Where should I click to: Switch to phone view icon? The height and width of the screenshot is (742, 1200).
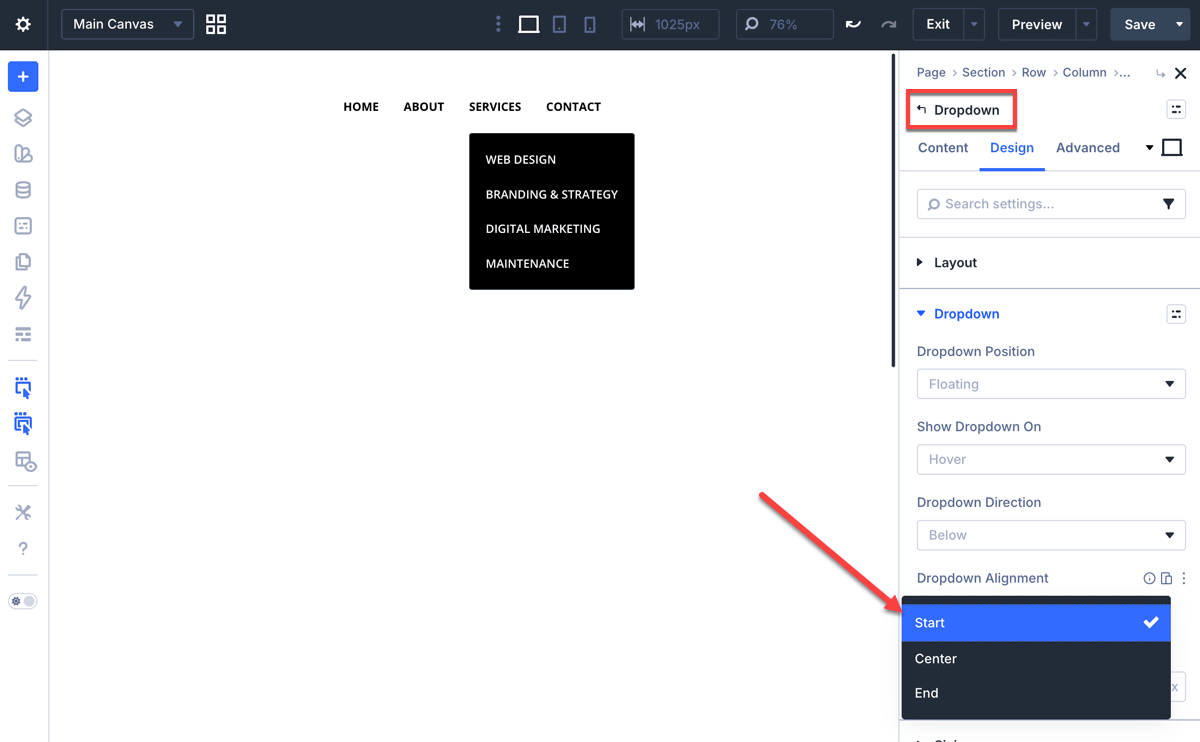[x=590, y=24]
